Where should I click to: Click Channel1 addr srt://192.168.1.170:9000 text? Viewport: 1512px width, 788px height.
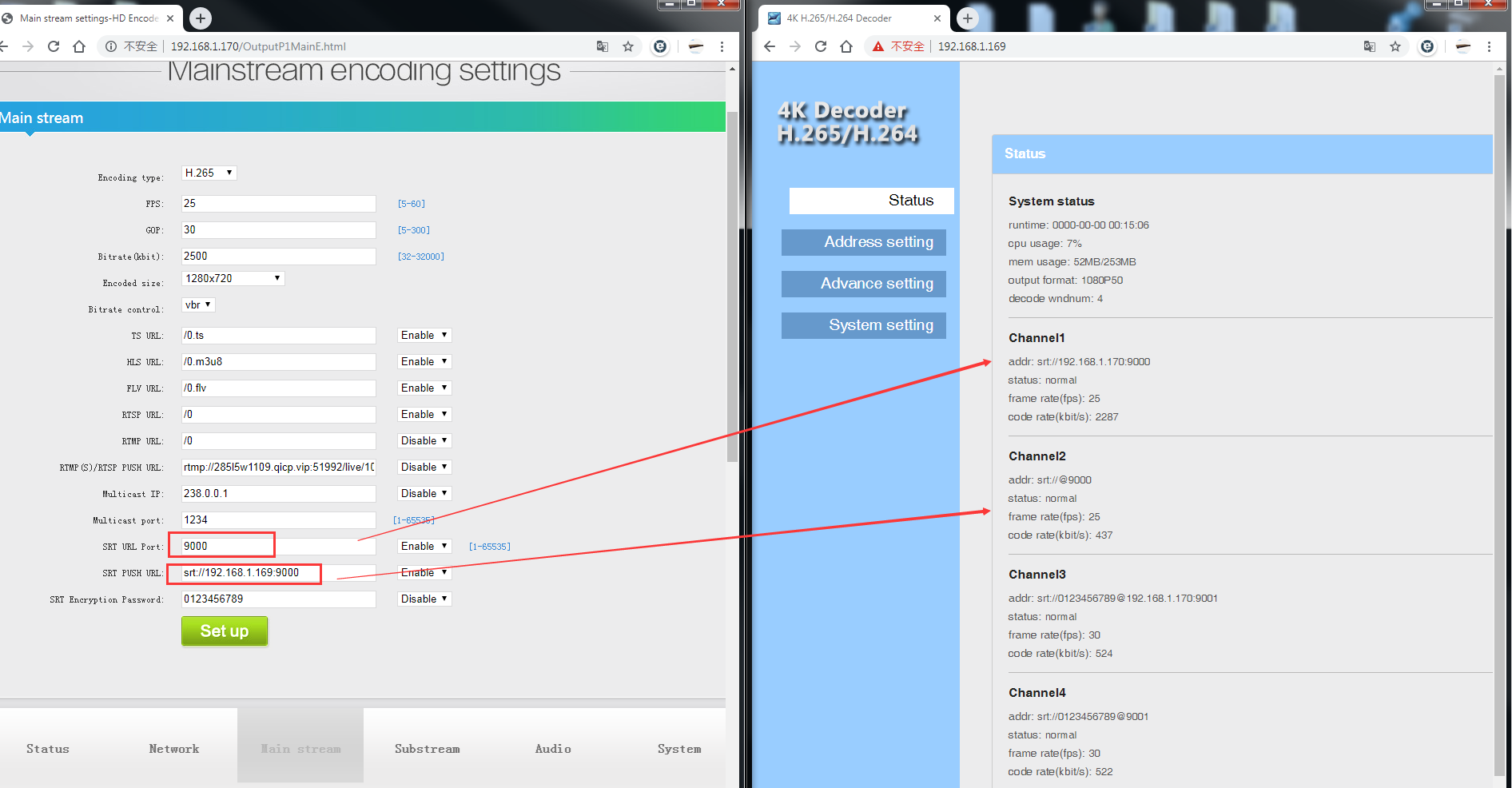pos(1079,362)
